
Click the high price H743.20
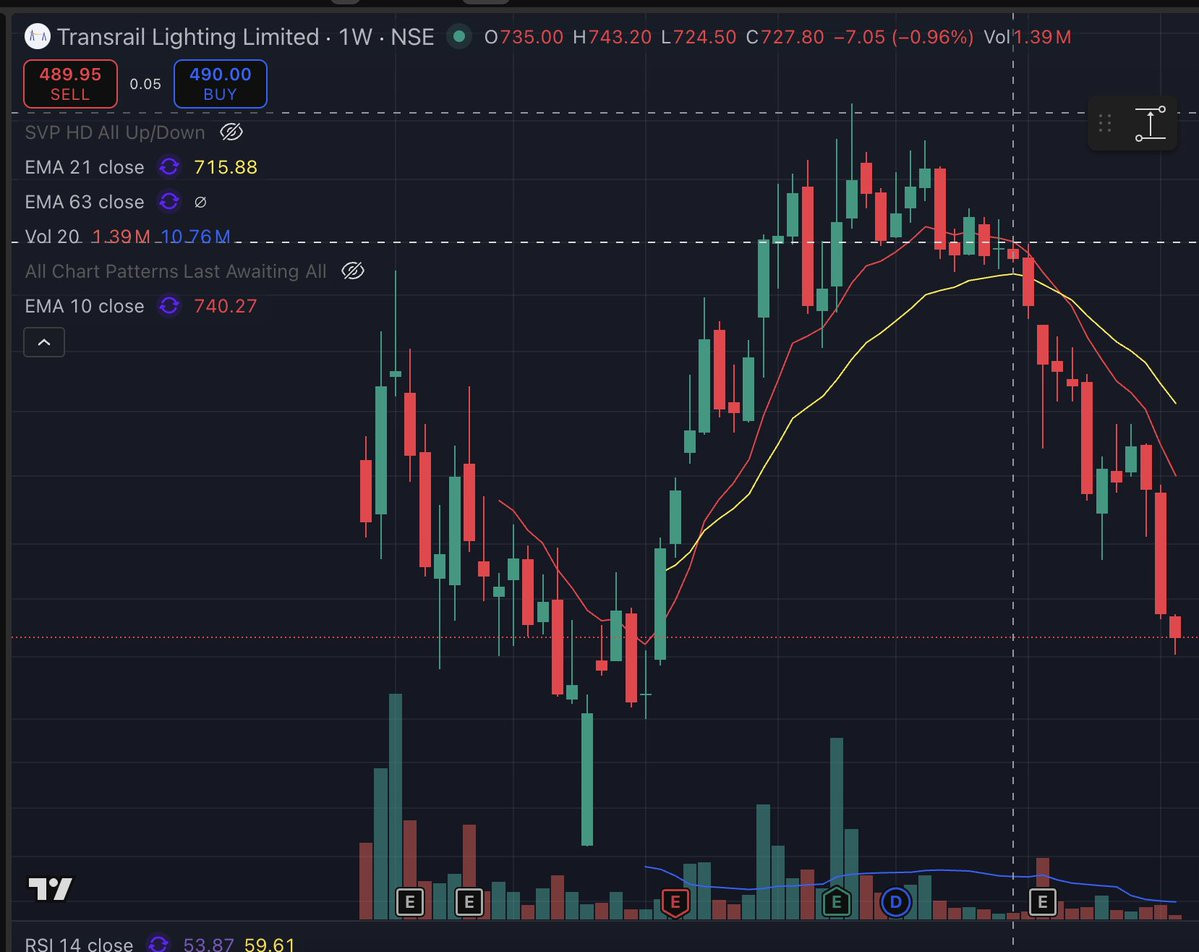point(612,37)
